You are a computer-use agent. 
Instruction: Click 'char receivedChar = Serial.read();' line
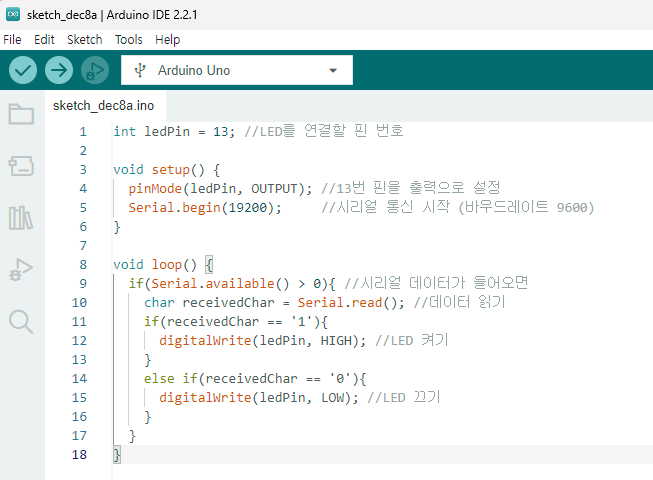[274, 303]
